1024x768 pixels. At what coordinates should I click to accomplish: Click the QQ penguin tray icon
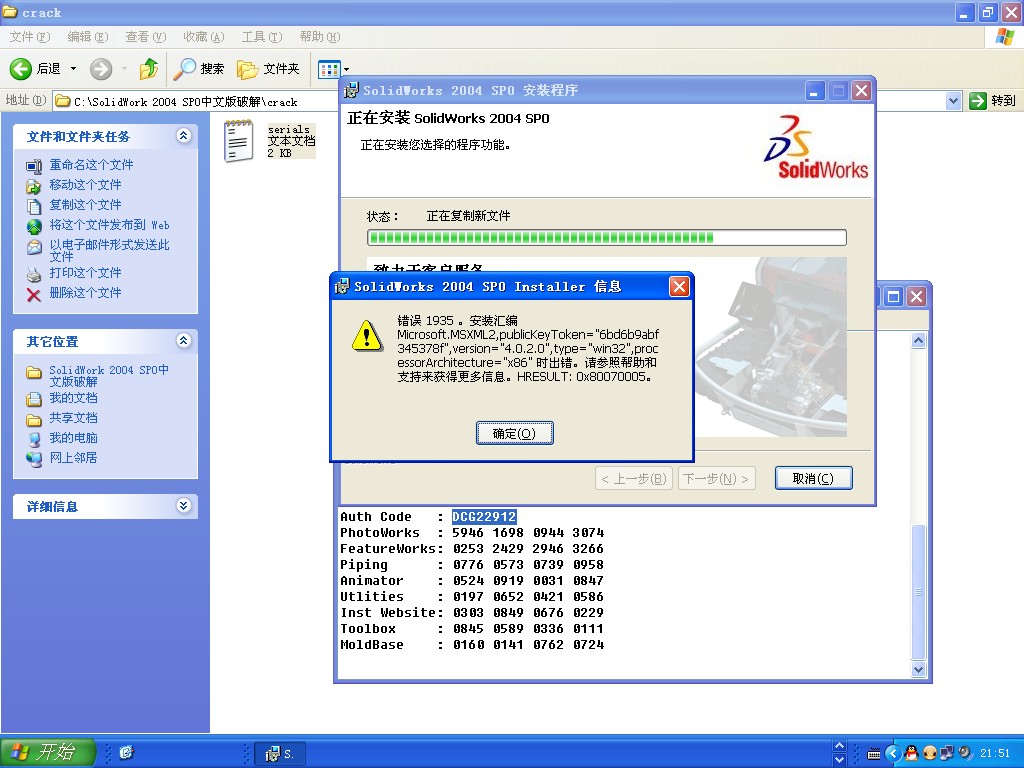pos(912,753)
